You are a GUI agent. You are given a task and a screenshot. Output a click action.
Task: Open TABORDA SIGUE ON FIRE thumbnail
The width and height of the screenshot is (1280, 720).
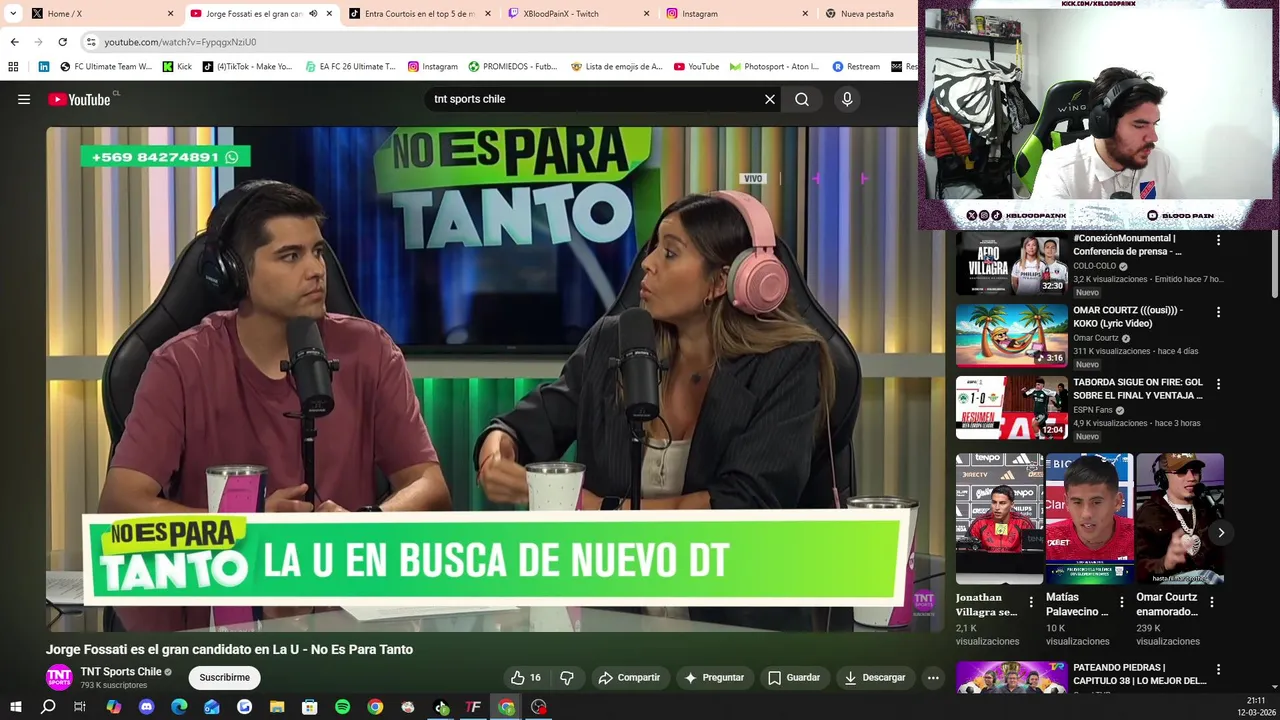pos(1011,408)
